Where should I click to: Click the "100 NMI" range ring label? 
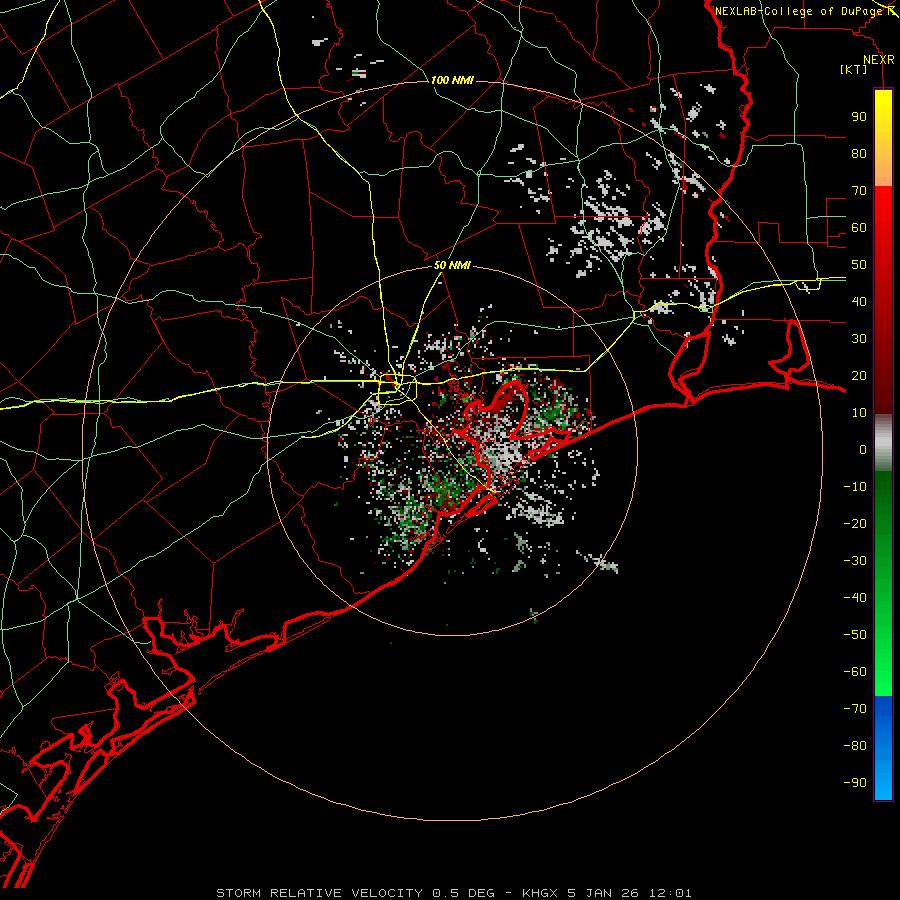click(x=452, y=80)
